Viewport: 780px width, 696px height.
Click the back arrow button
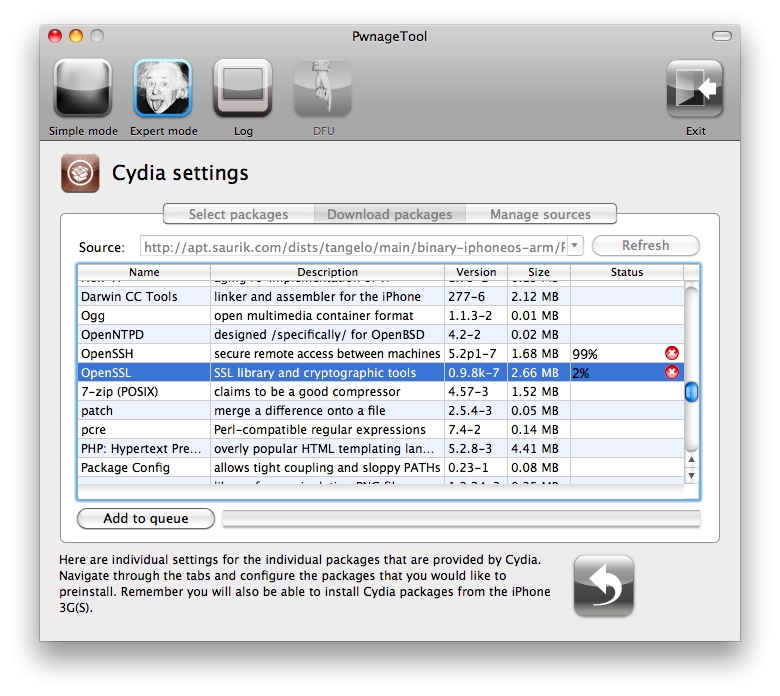pos(603,586)
